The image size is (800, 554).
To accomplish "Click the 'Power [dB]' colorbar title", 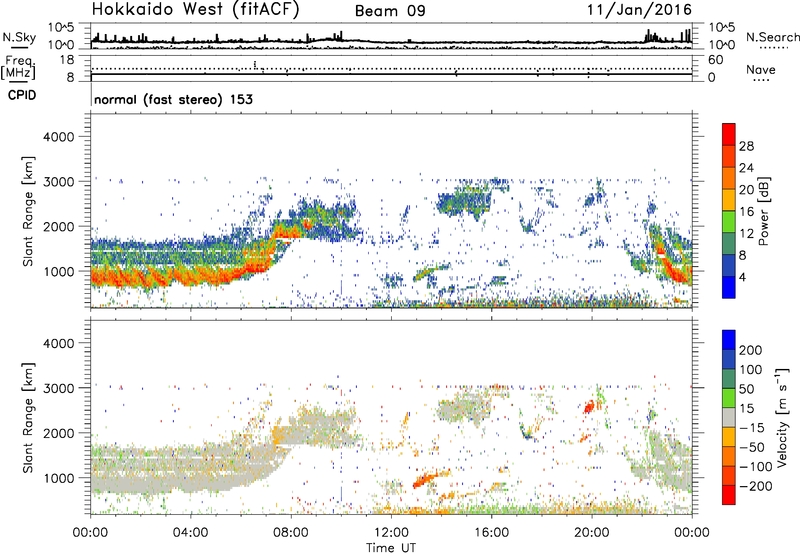I will [763, 211].
